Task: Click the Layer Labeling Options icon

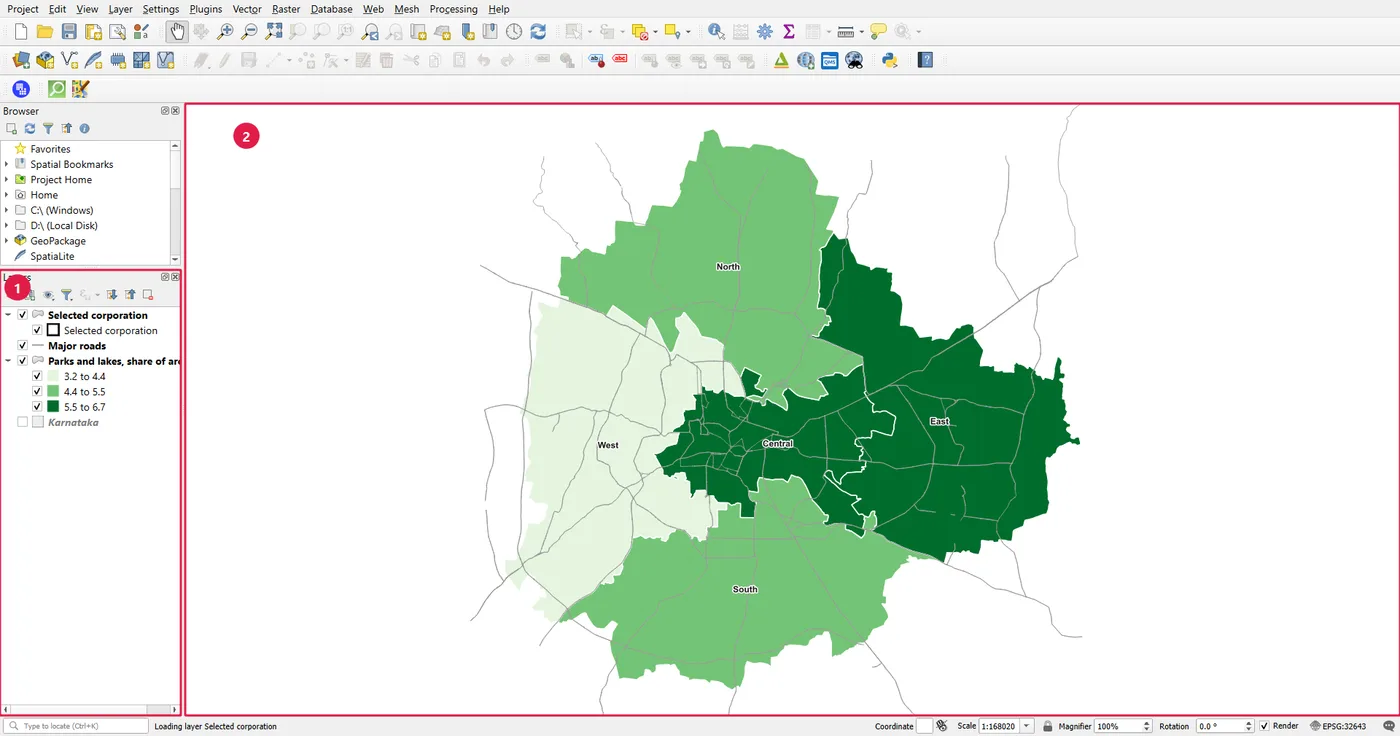Action: (x=597, y=60)
